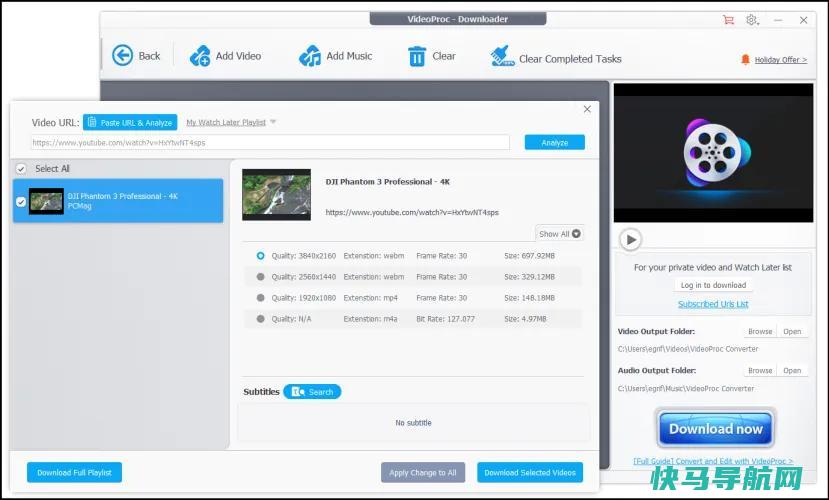This screenshot has width=829, height=500.
Task: Click the Add Video cloud icon
Action: click(200, 55)
